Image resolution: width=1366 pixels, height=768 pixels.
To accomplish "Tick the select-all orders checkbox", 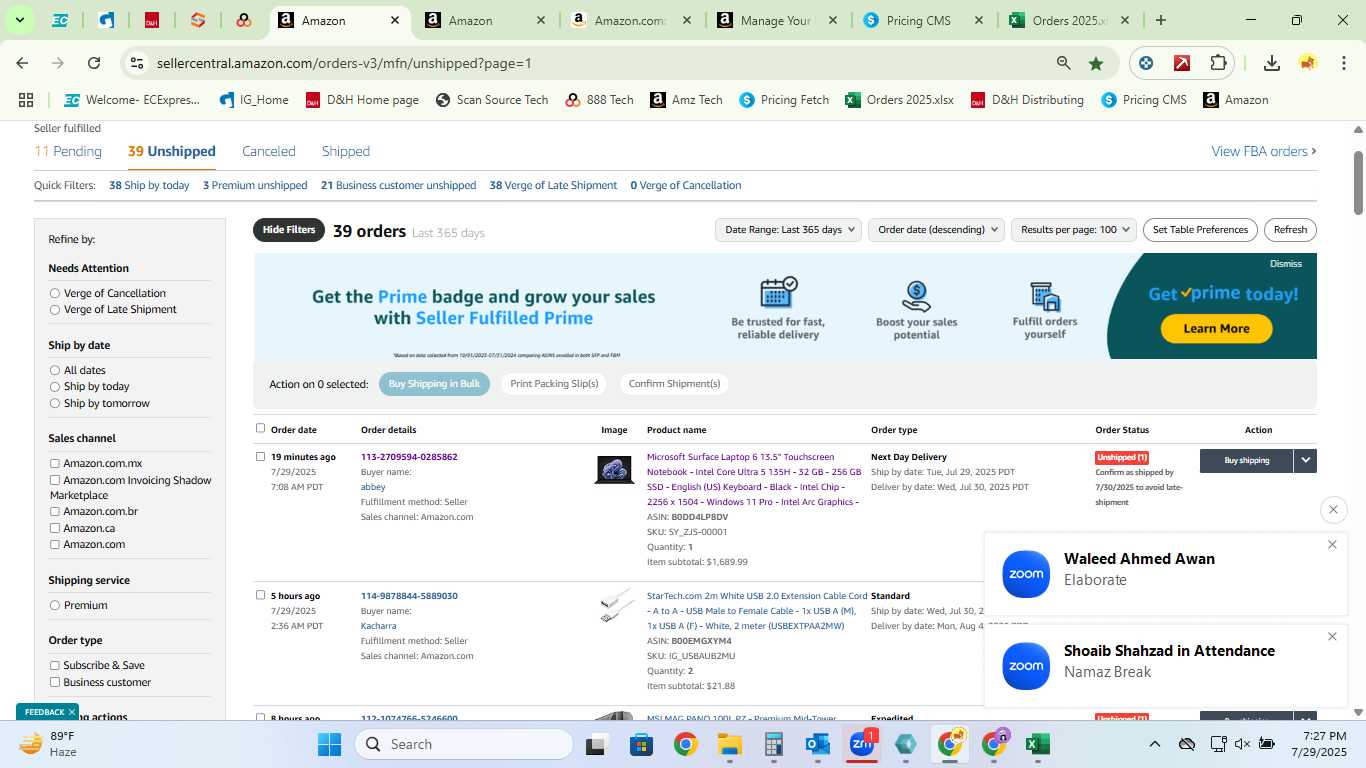I will coord(261,428).
